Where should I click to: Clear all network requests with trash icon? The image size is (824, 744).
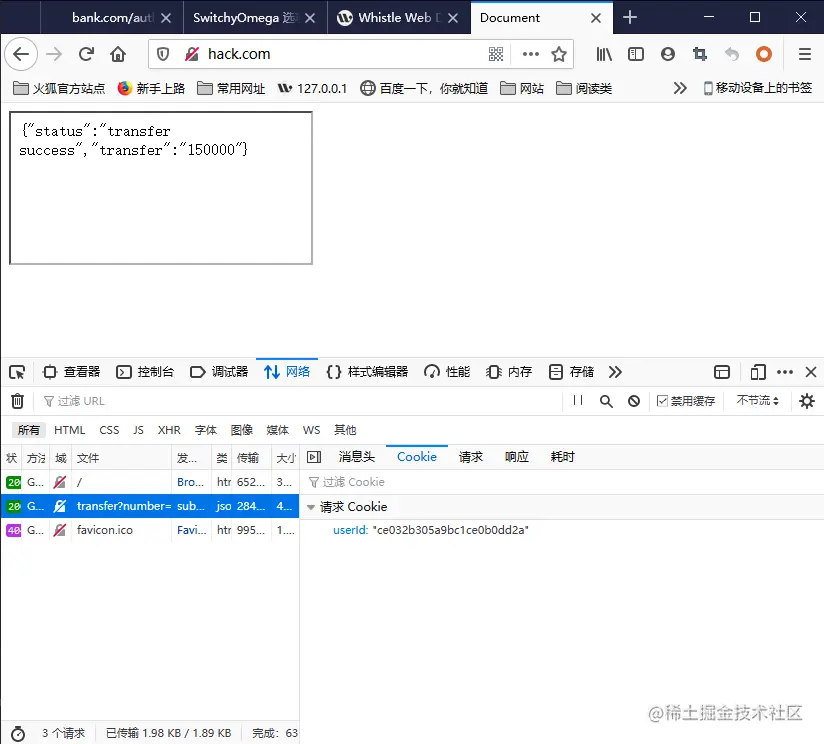tap(18, 400)
